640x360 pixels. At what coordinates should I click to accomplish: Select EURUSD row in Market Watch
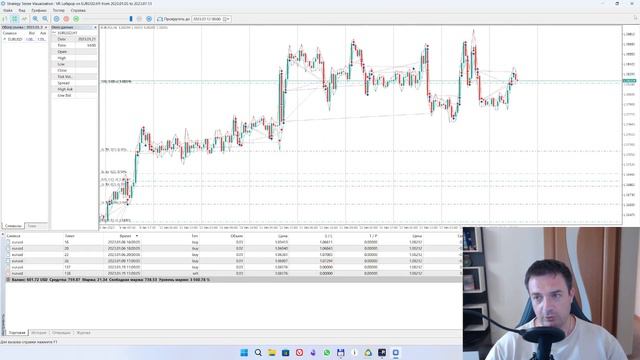tap(24, 39)
